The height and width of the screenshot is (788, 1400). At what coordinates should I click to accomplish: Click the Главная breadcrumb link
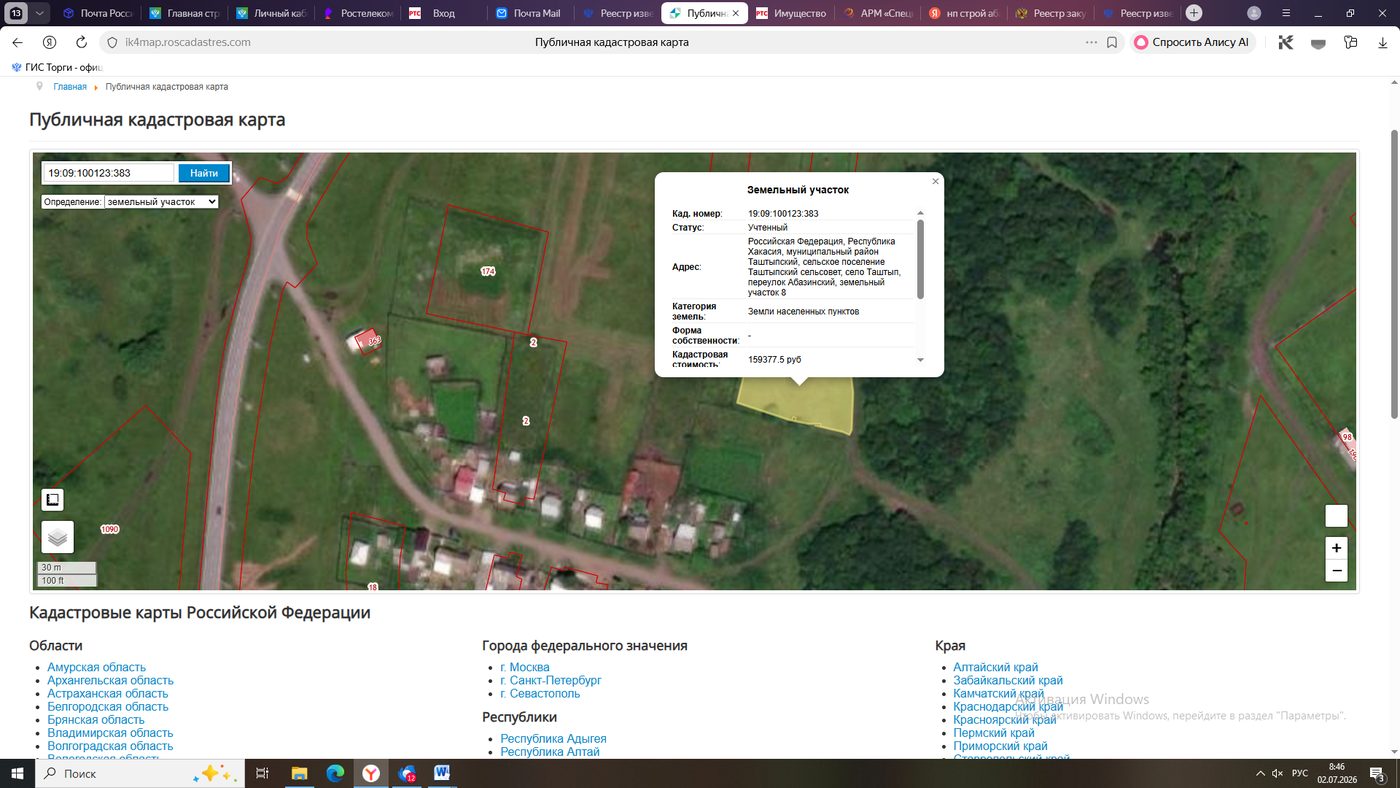(70, 87)
